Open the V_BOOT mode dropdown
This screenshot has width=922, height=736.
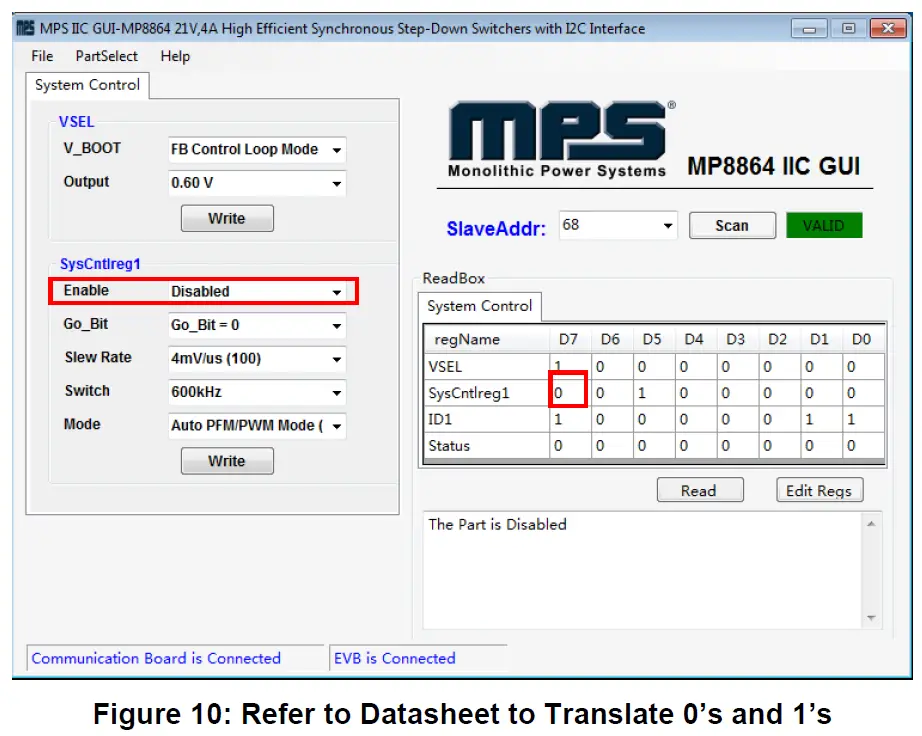click(x=257, y=149)
